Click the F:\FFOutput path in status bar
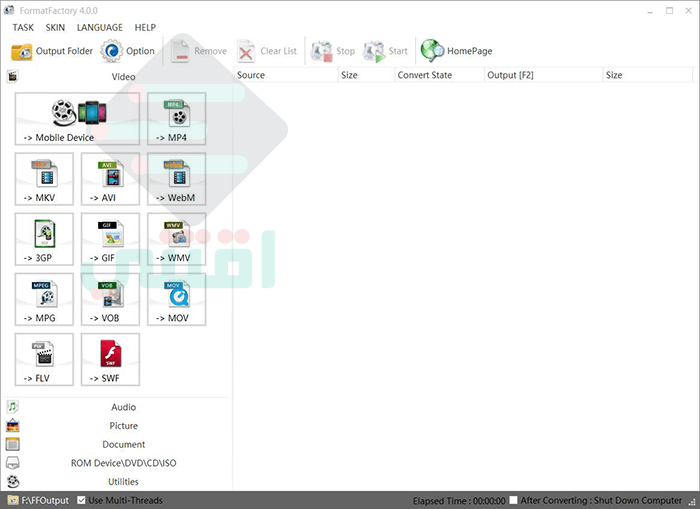 [x=45, y=501]
